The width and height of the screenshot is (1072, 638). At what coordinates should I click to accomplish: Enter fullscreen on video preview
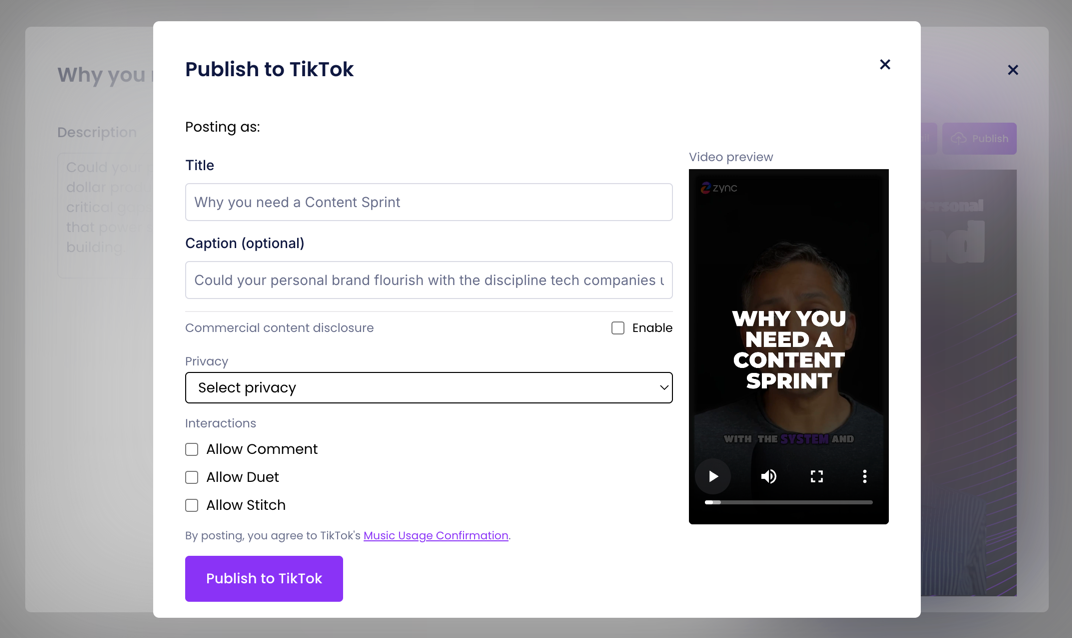point(816,477)
